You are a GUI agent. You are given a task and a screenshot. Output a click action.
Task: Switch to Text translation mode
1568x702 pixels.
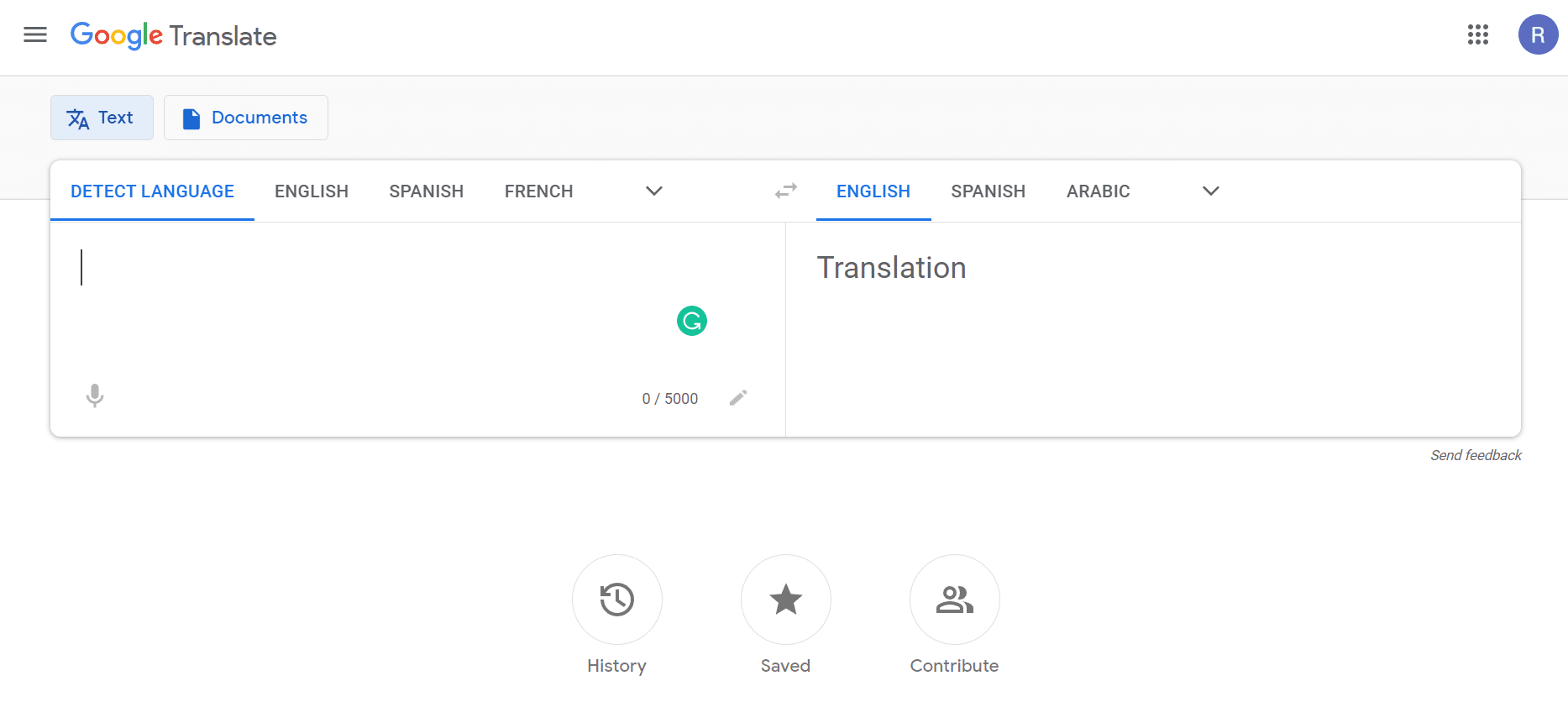[x=102, y=118]
